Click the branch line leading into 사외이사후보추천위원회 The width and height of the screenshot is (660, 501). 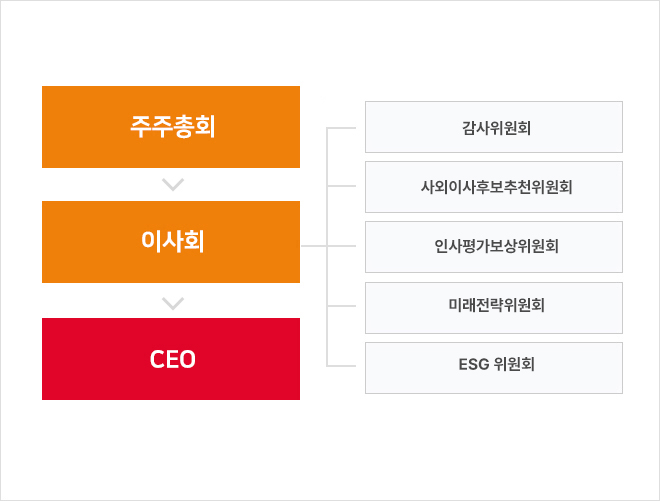(x=342, y=187)
